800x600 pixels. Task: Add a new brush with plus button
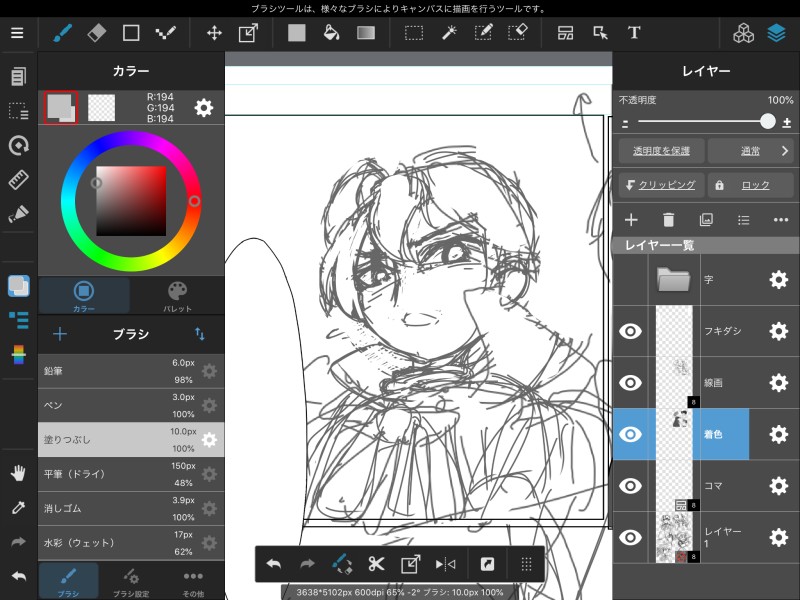pyautogui.click(x=60, y=334)
